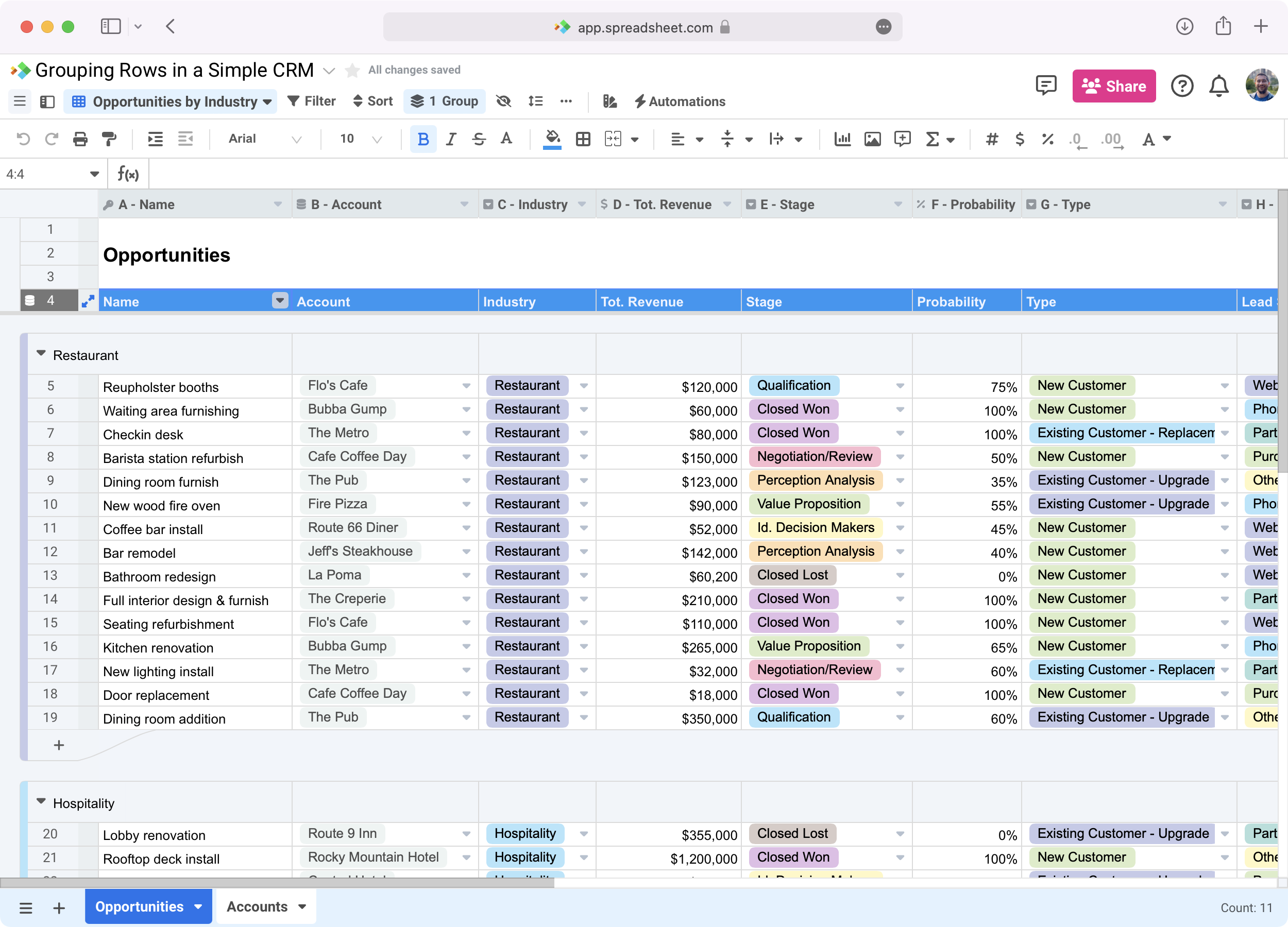Open the cell fill color bucket
The height and width of the screenshot is (927, 1288).
(552, 139)
